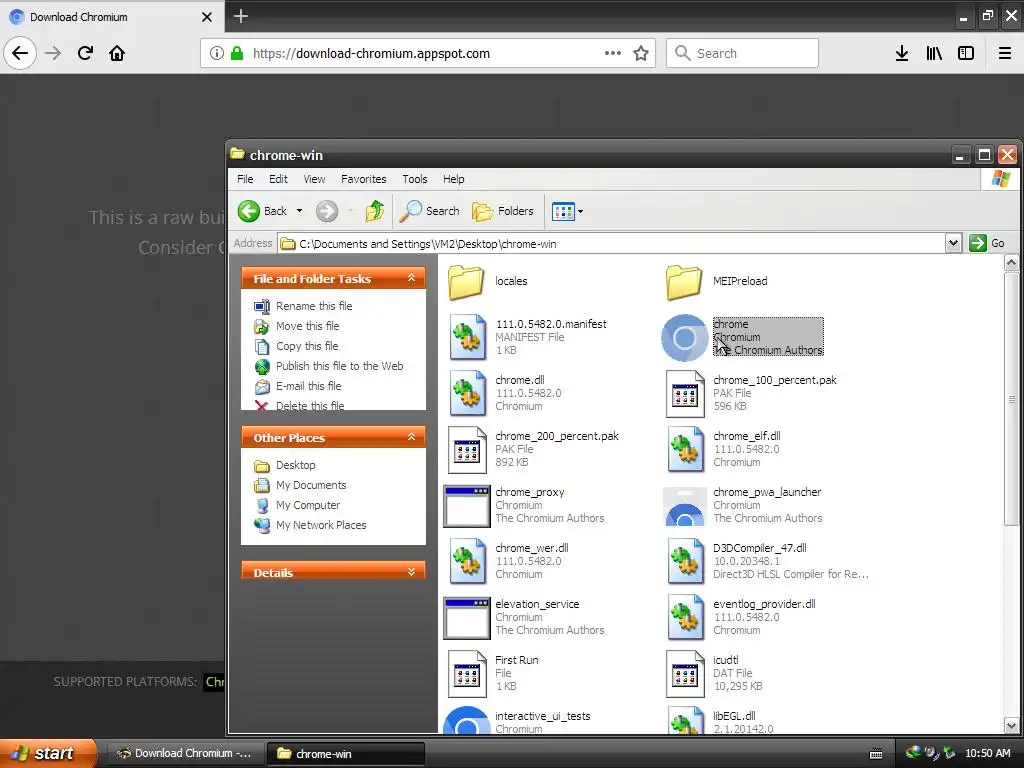Expand the Details panel
Screen dimensions: 1024x768
tap(411, 572)
